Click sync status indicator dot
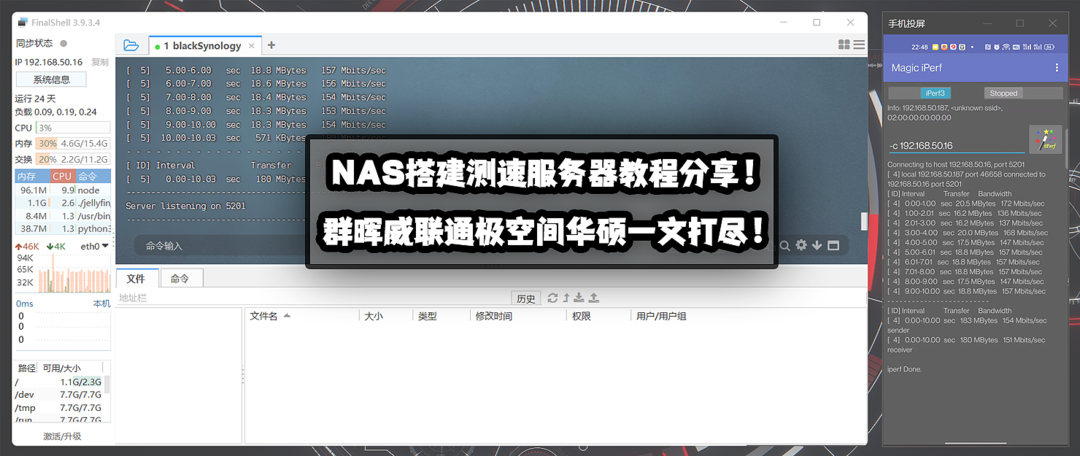Image resolution: width=1080 pixels, height=456 pixels. click(63, 43)
